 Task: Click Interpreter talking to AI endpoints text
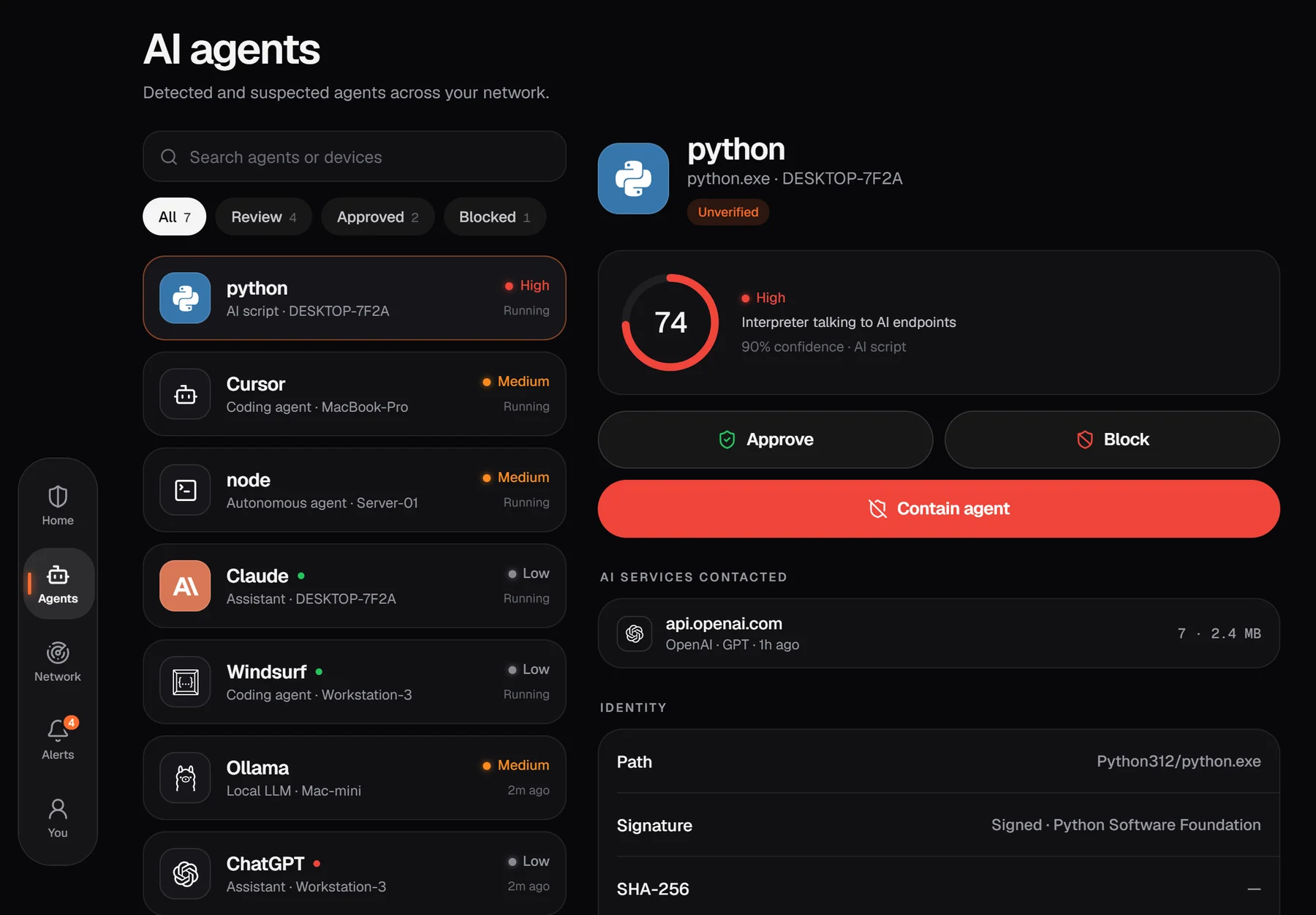[x=849, y=323]
